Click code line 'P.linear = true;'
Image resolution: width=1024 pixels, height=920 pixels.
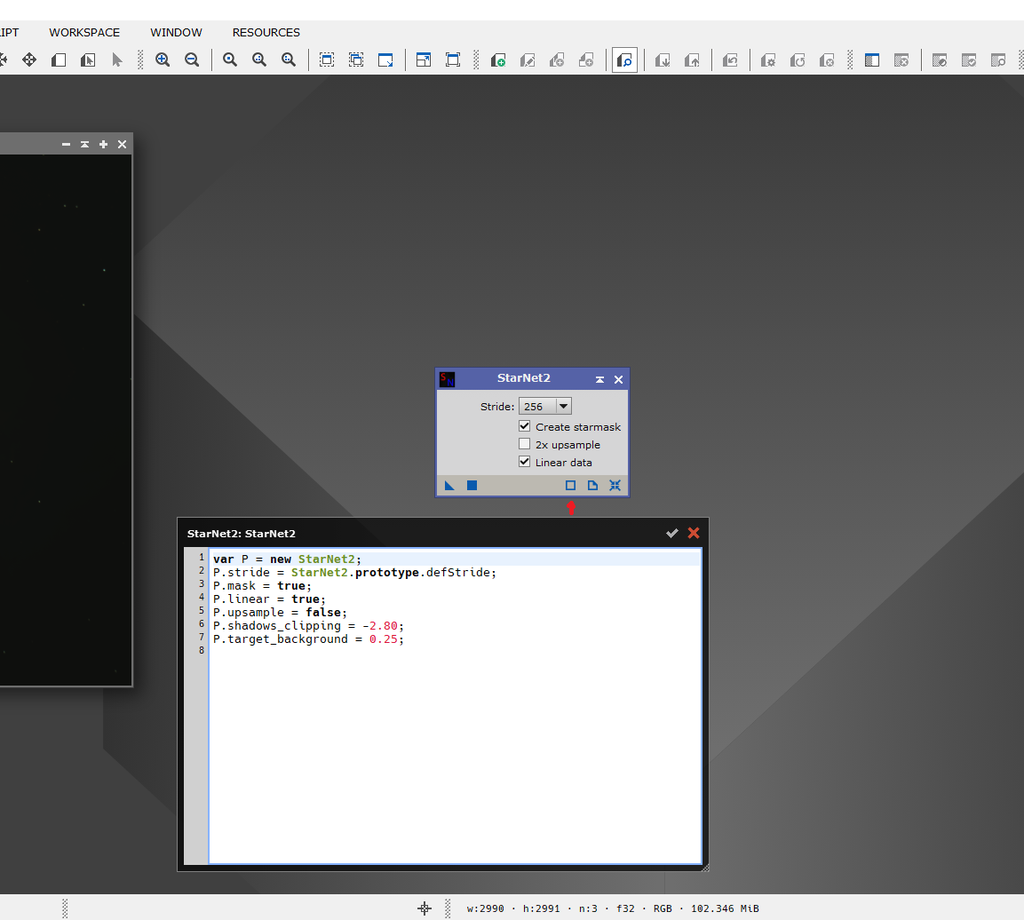(x=269, y=599)
